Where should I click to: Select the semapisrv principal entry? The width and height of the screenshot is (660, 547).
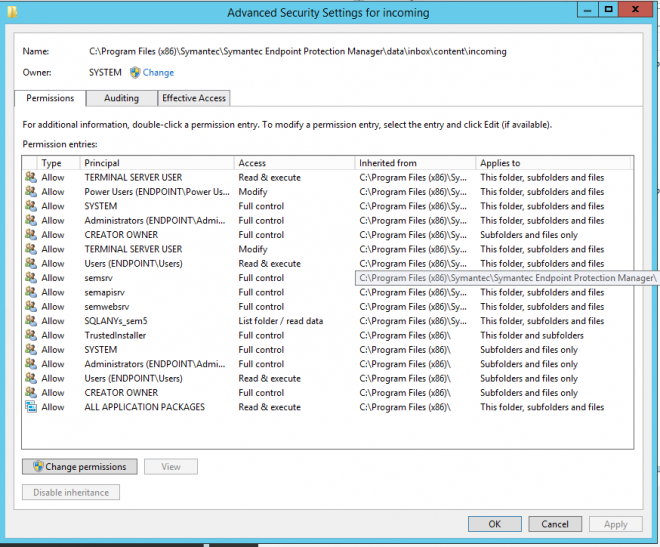(104, 292)
